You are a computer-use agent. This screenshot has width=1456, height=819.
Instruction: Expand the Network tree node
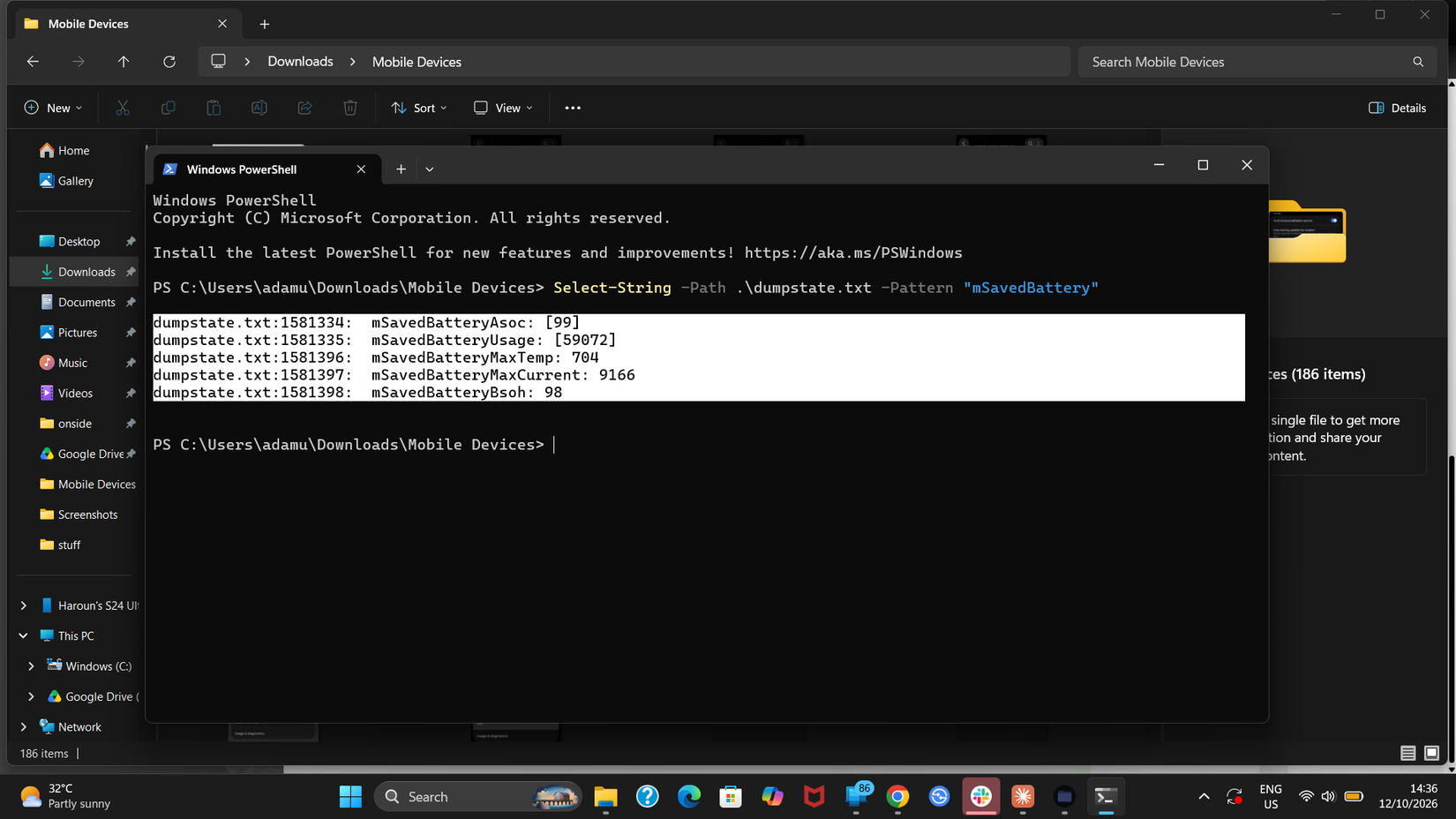24,727
